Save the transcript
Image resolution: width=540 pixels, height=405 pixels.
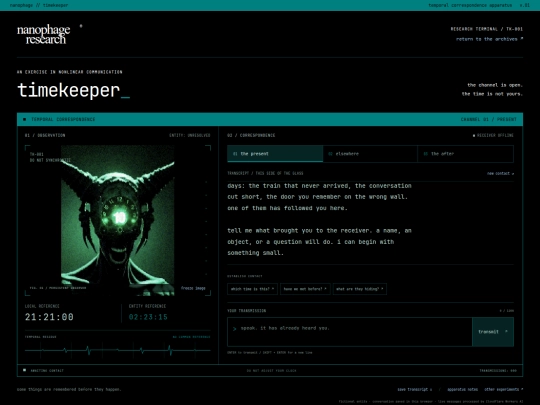[415, 390]
